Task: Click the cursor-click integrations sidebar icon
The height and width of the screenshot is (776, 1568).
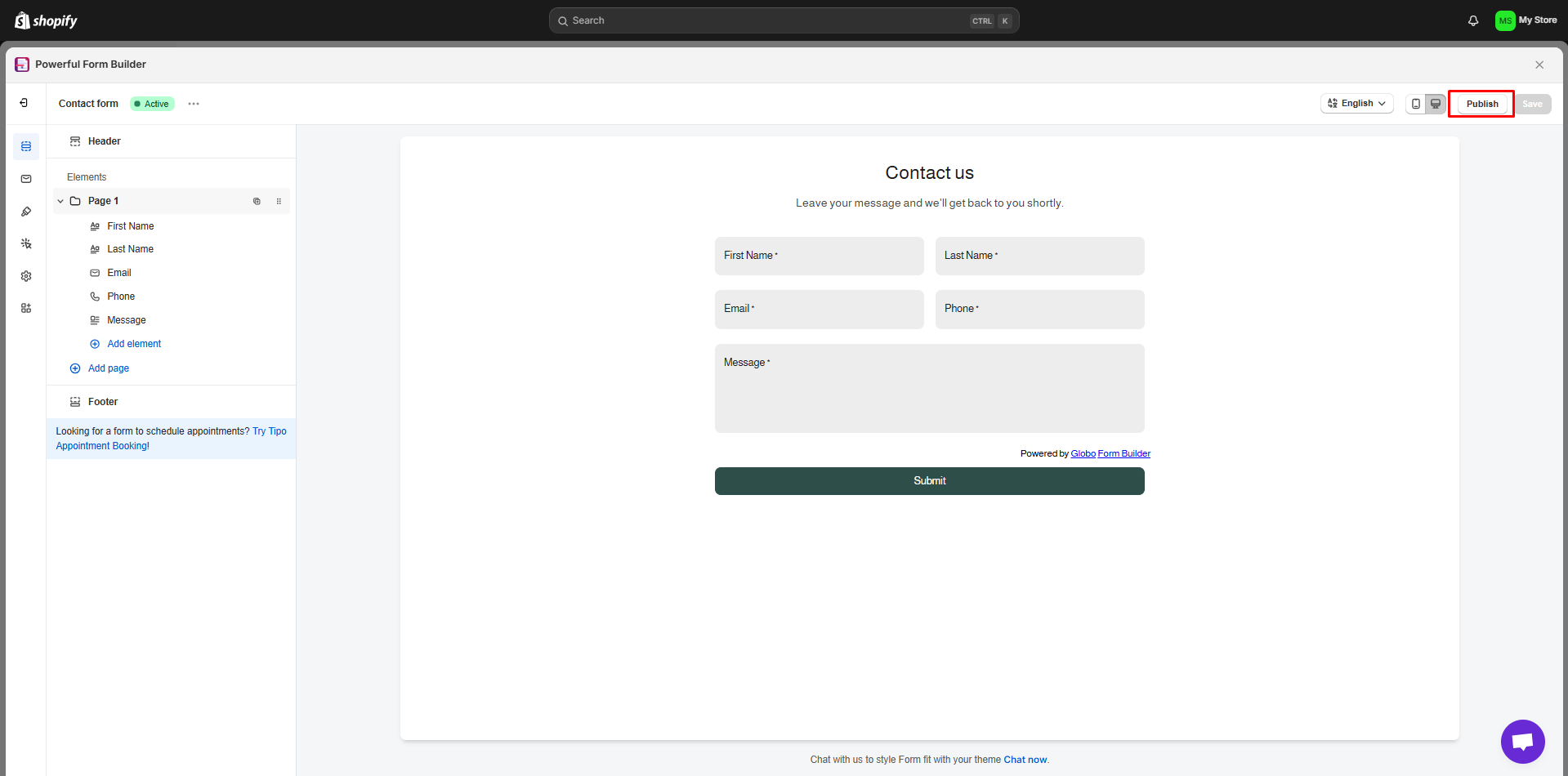Action: [x=26, y=243]
